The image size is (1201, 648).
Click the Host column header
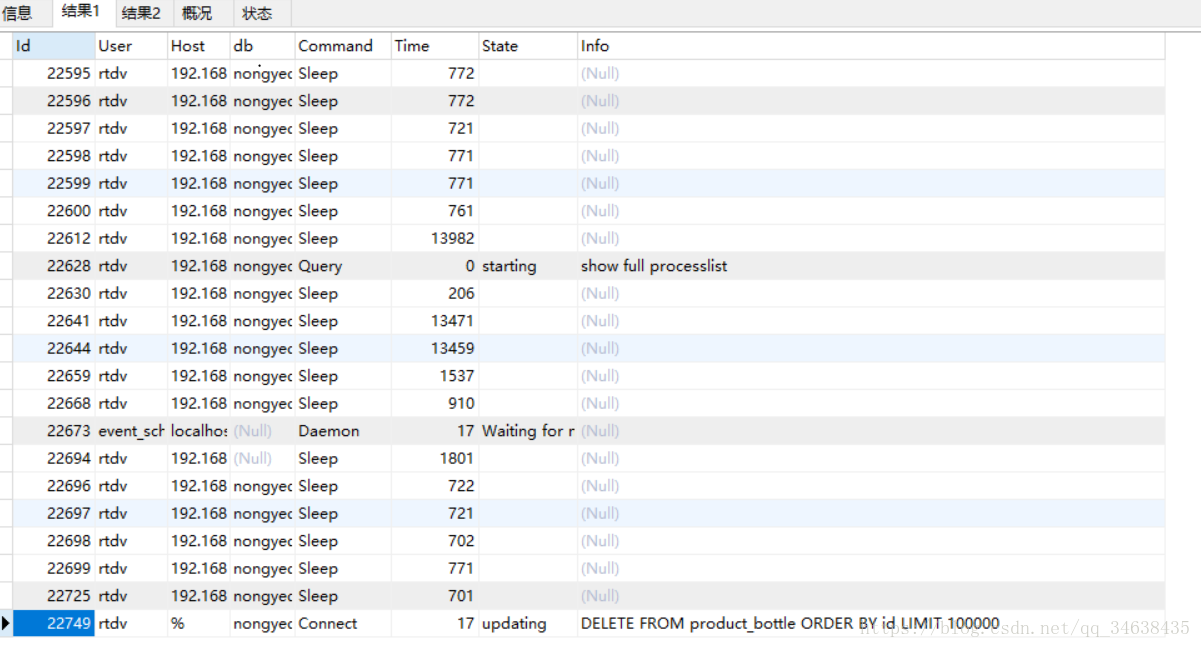[x=198, y=46]
